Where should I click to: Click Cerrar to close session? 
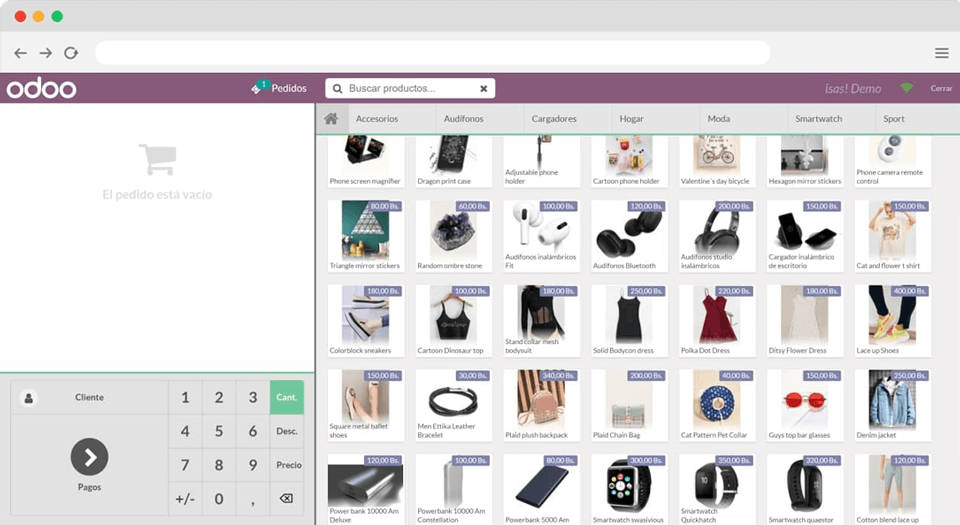(941, 89)
